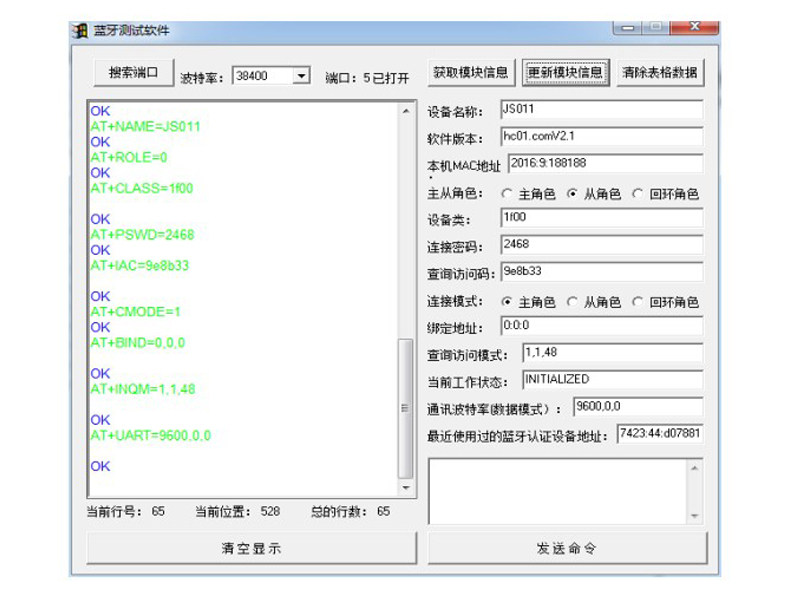Click the 清空显示 button
This screenshot has height=604, width=800.
252,548
